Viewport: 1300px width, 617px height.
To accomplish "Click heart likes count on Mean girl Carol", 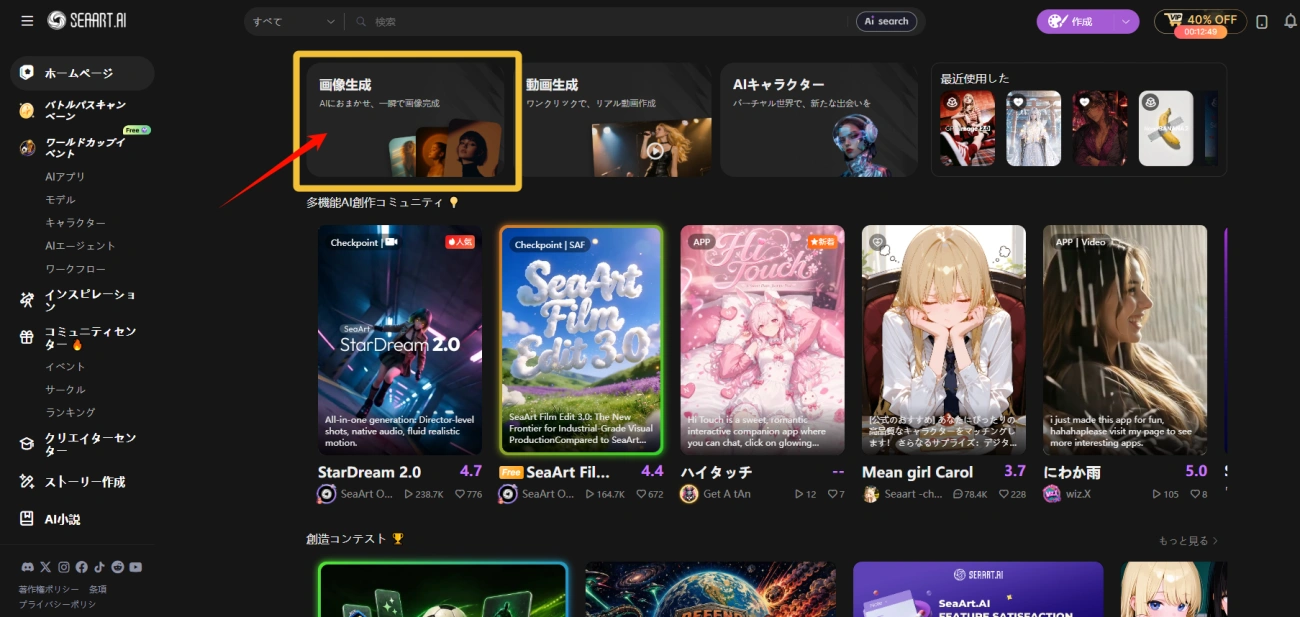I will [1012, 494].
